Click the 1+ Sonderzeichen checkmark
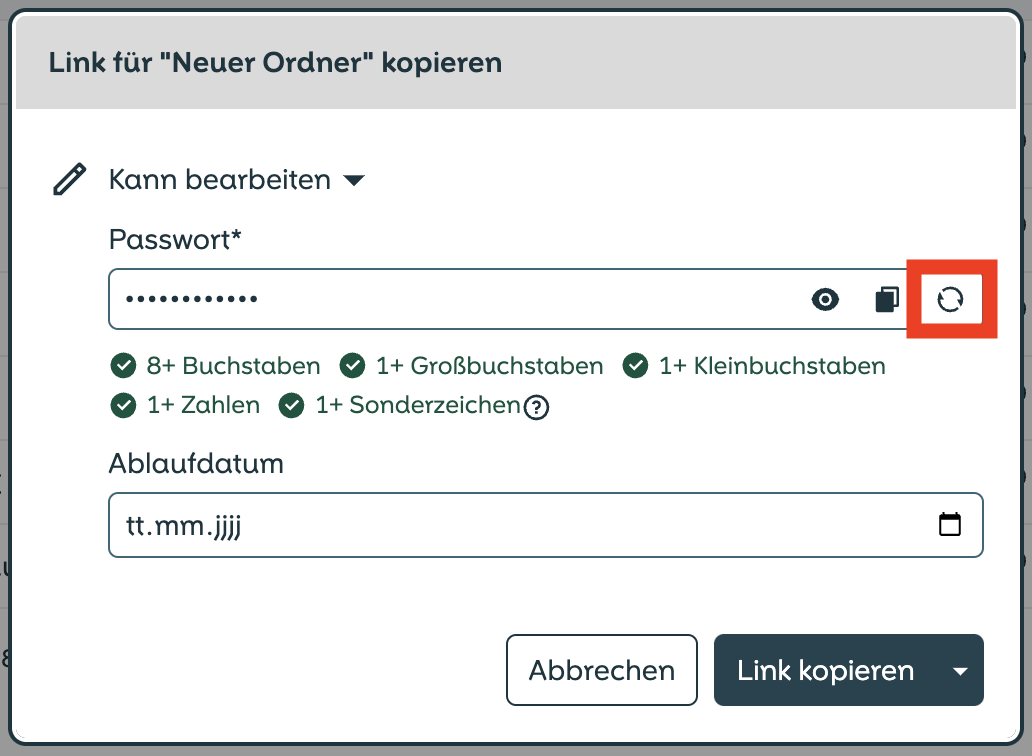Image resolution: width=1032 pixels, height=756 pixels. [x=292, y=405]
